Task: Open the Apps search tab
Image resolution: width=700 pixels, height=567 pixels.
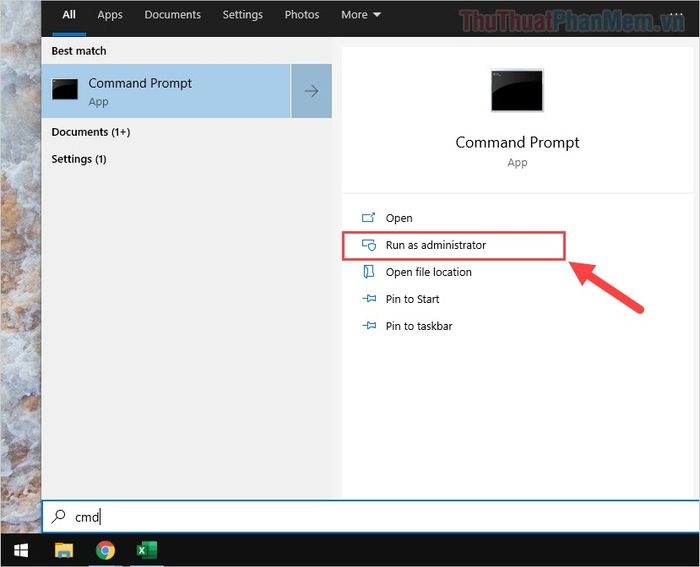Action: coord(110,15)
